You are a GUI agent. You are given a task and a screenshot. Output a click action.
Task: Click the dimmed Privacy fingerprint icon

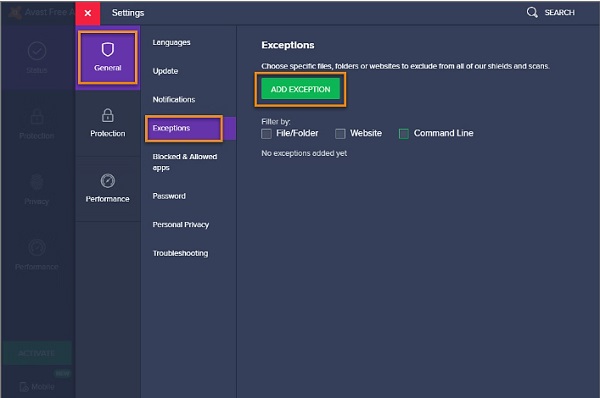tap(37, 182)
